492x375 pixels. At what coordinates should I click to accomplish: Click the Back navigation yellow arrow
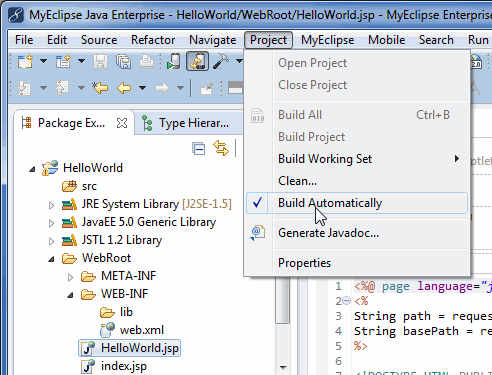[x=124, y=88]
